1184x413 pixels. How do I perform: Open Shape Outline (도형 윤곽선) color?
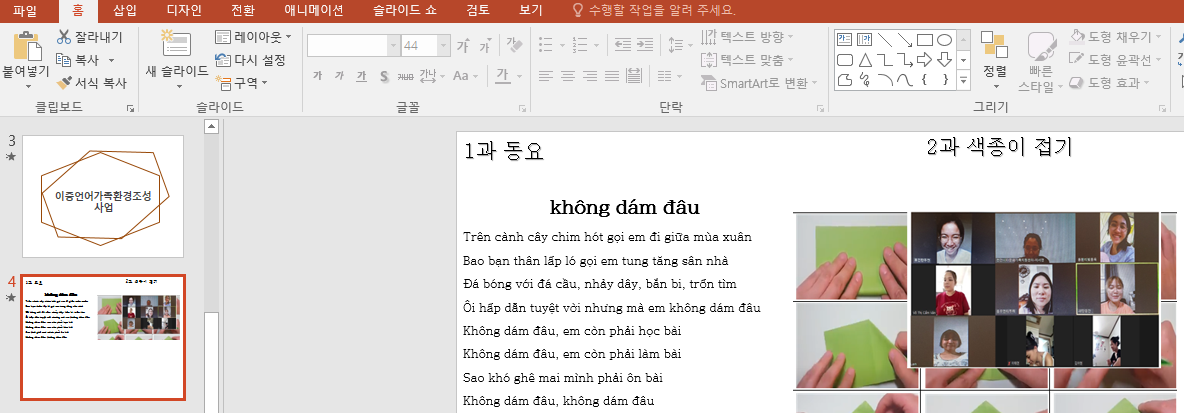1116,60
